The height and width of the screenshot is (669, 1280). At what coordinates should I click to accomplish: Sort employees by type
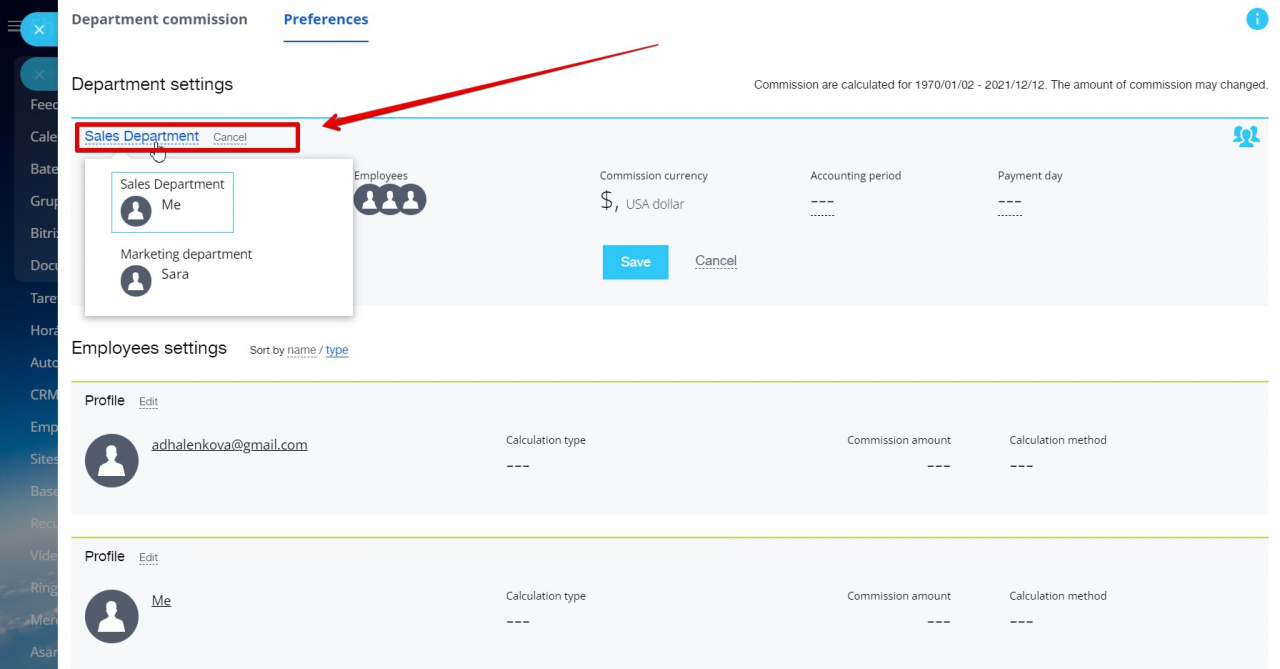(x=337, y=351)
